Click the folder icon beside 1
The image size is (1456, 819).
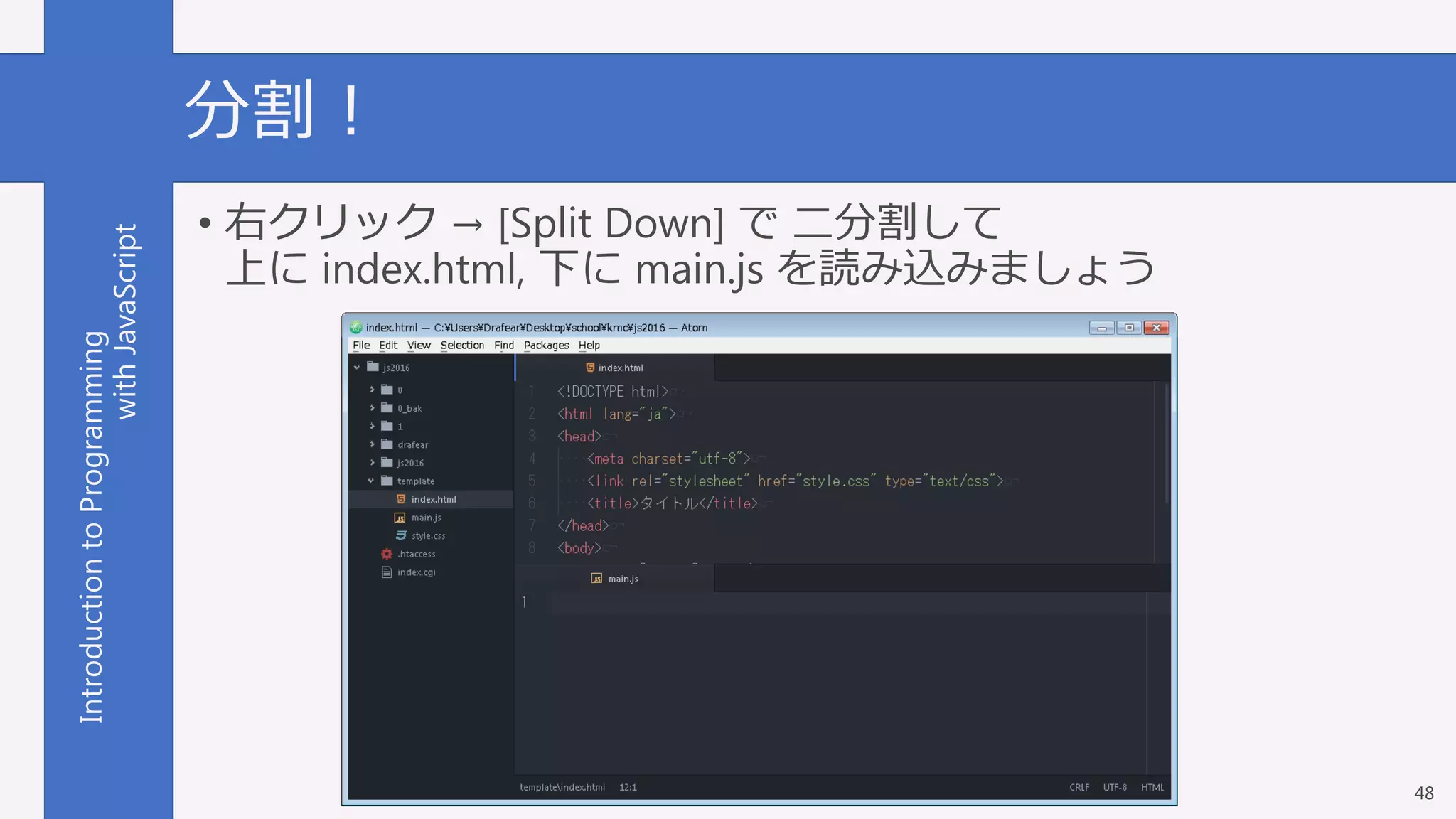point(387,426)
